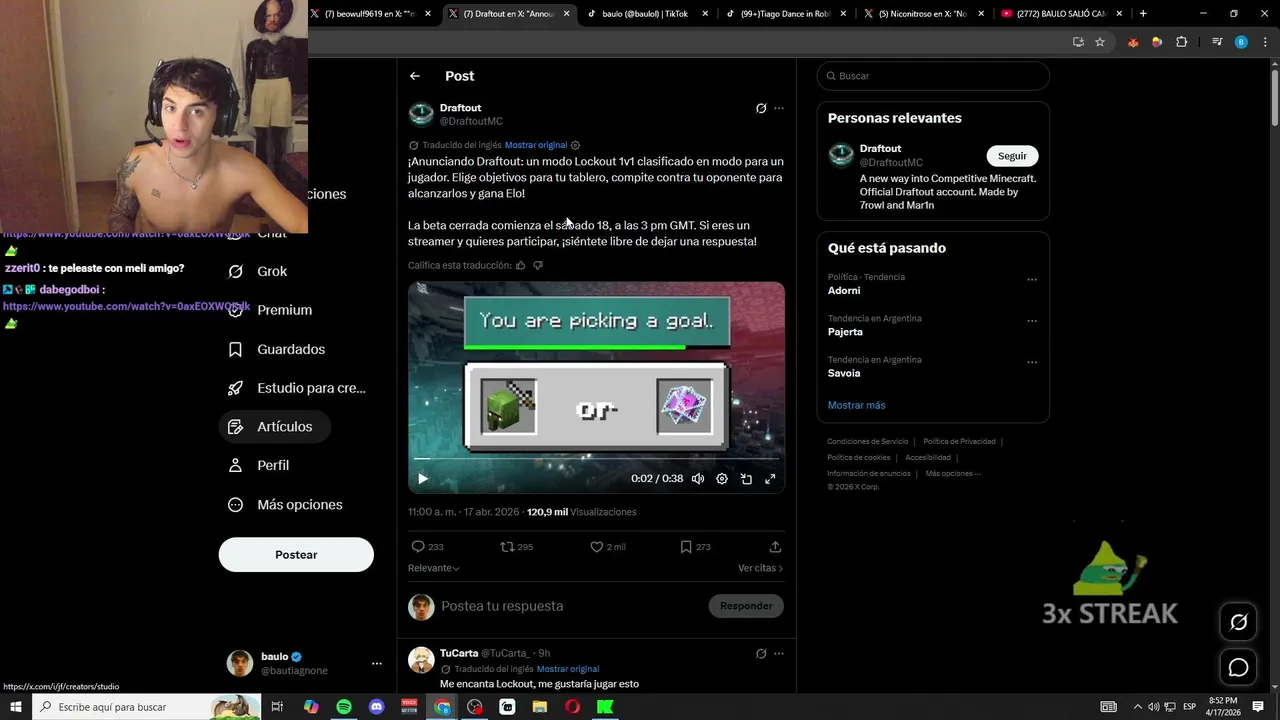Mute the video volume
Viewport: 1280px width, 720px height.
point(698,479)
